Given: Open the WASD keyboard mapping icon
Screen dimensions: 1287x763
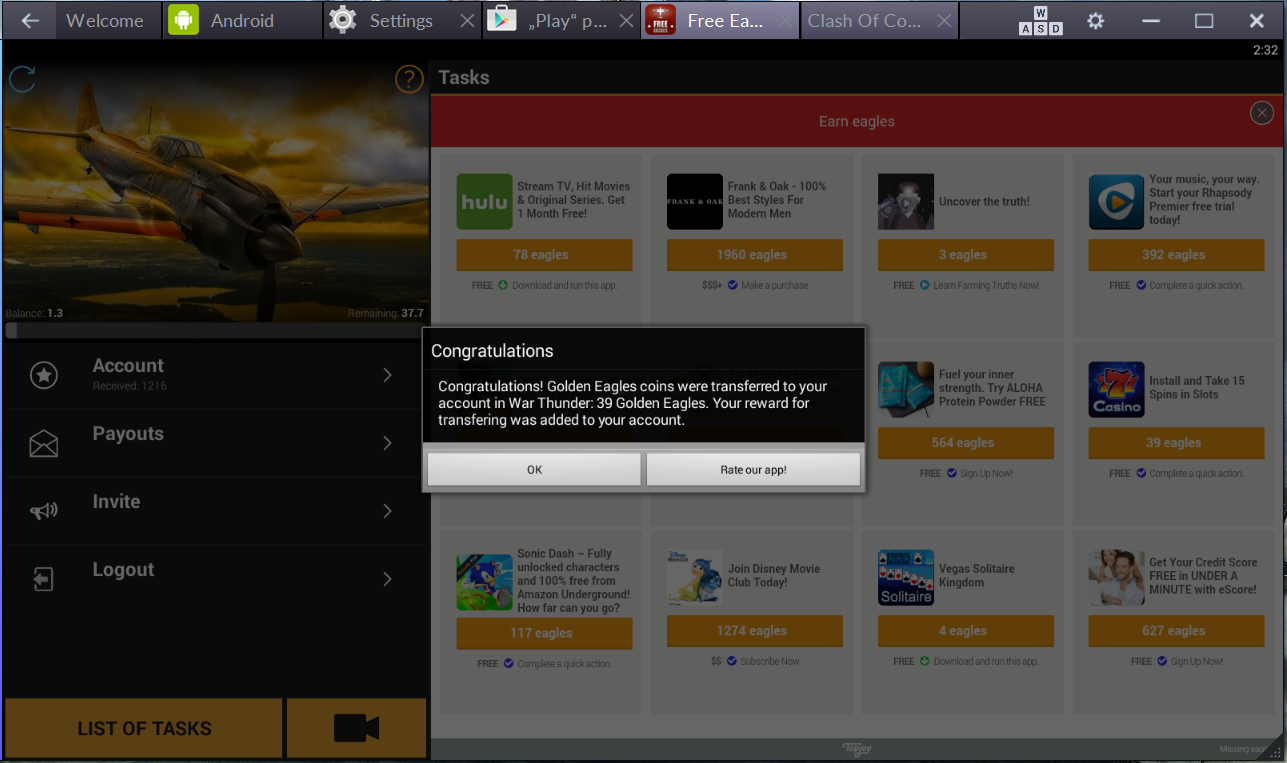Looking at the screenshot, I should point(1041,21).
